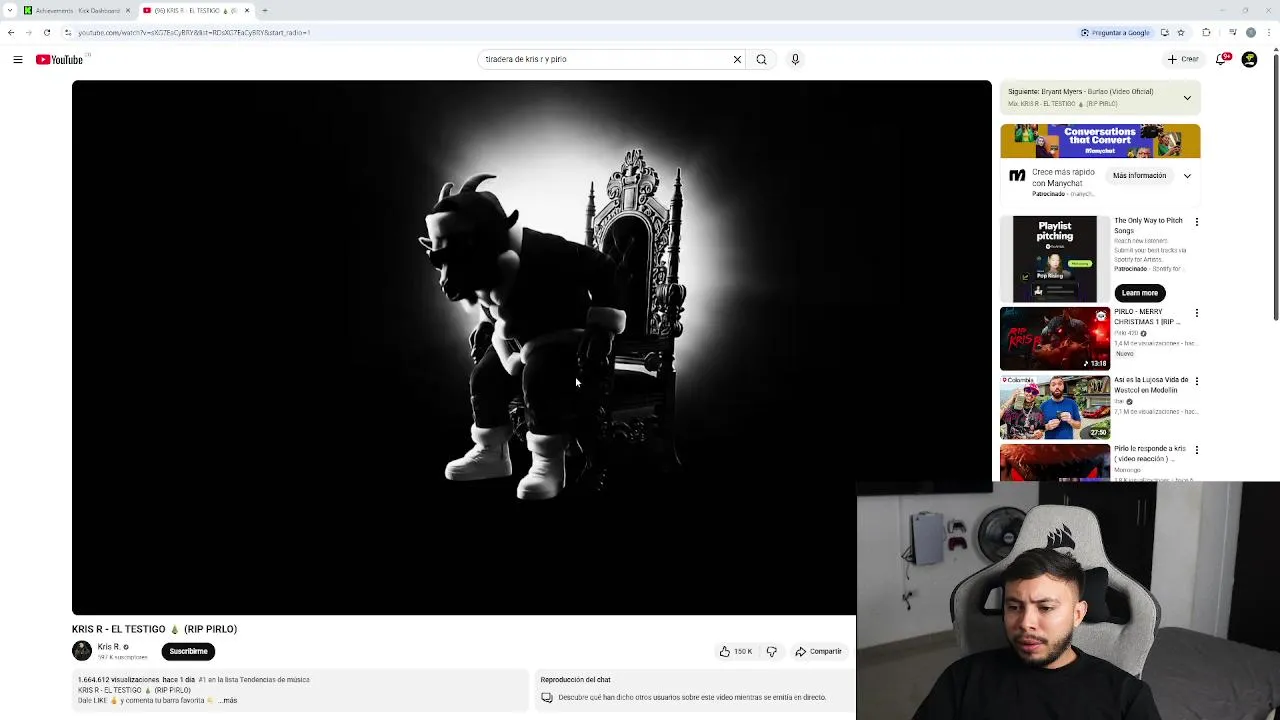Go forward with the browser forward arrow
Image resolution: width=1280 pixels, height=720 pixels.
[28, 32]
